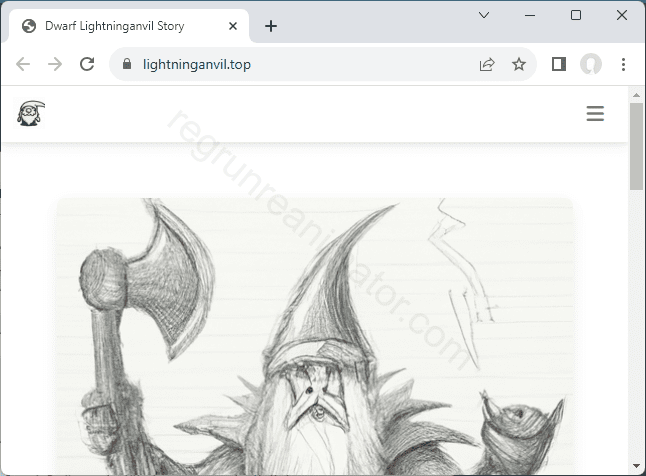Image resolution: width=646 pixels, height=476 pixels.
Task: Expand the website hamburger menu
Action: tap(595, 114)
